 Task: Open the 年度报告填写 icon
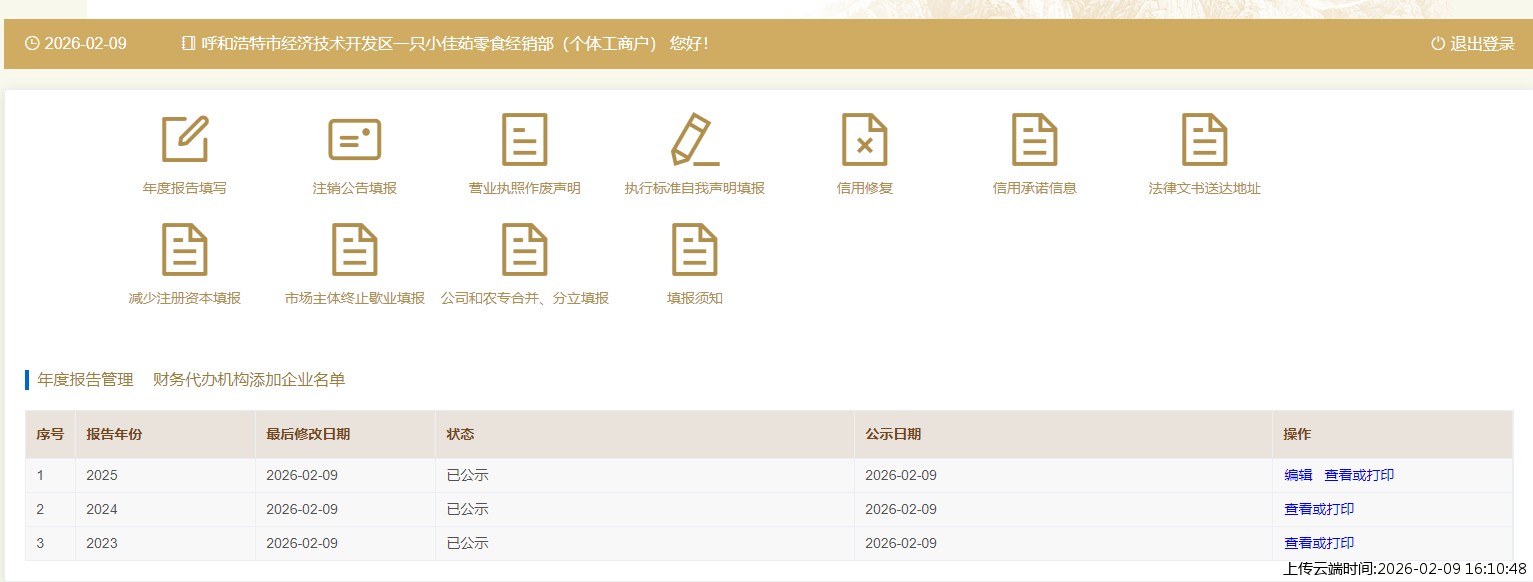pos(185,139)
